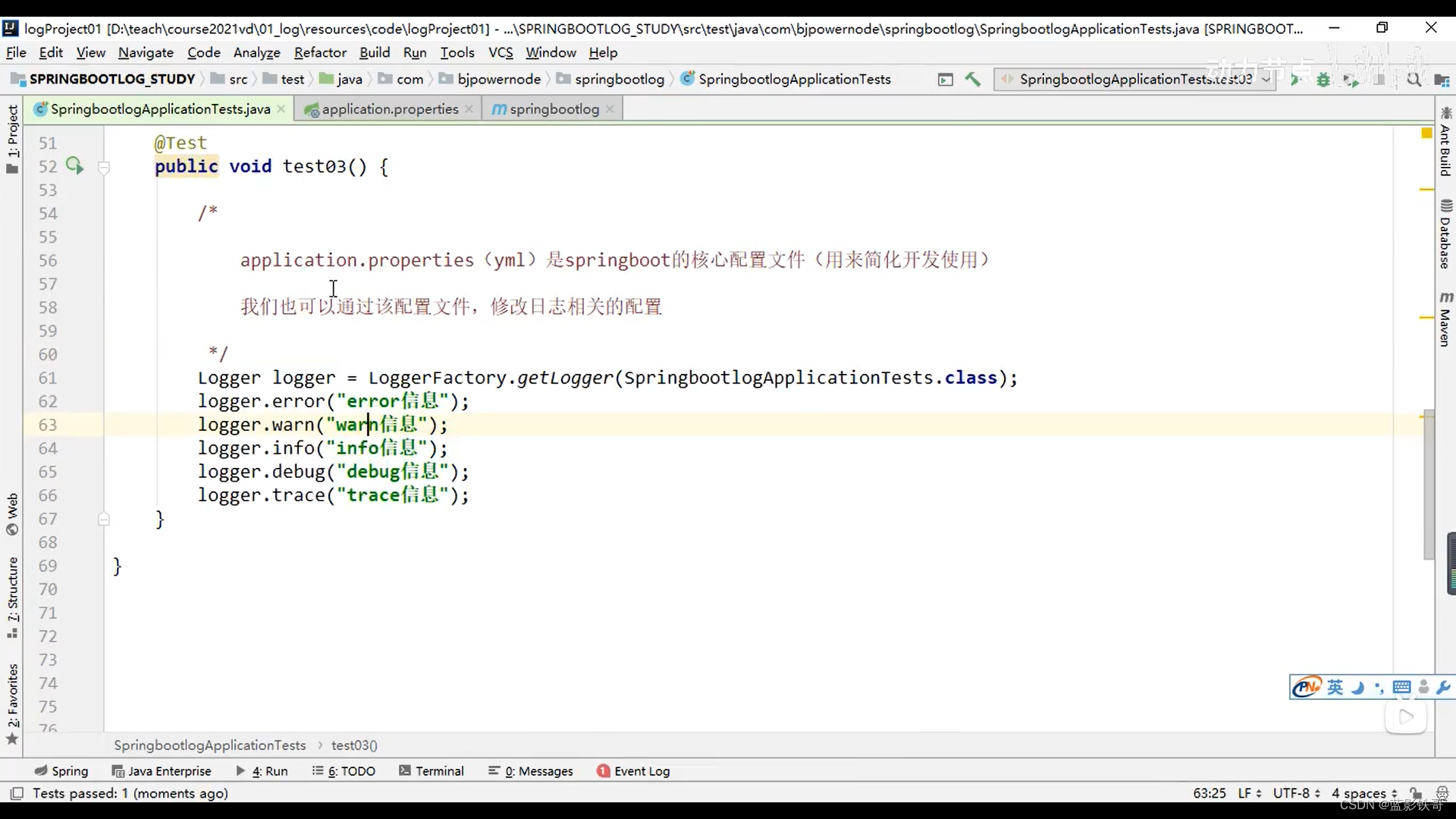Open the Java Enterprise tool window
The height and width of the screenshot is (819, 1456).
pos(162,770)
